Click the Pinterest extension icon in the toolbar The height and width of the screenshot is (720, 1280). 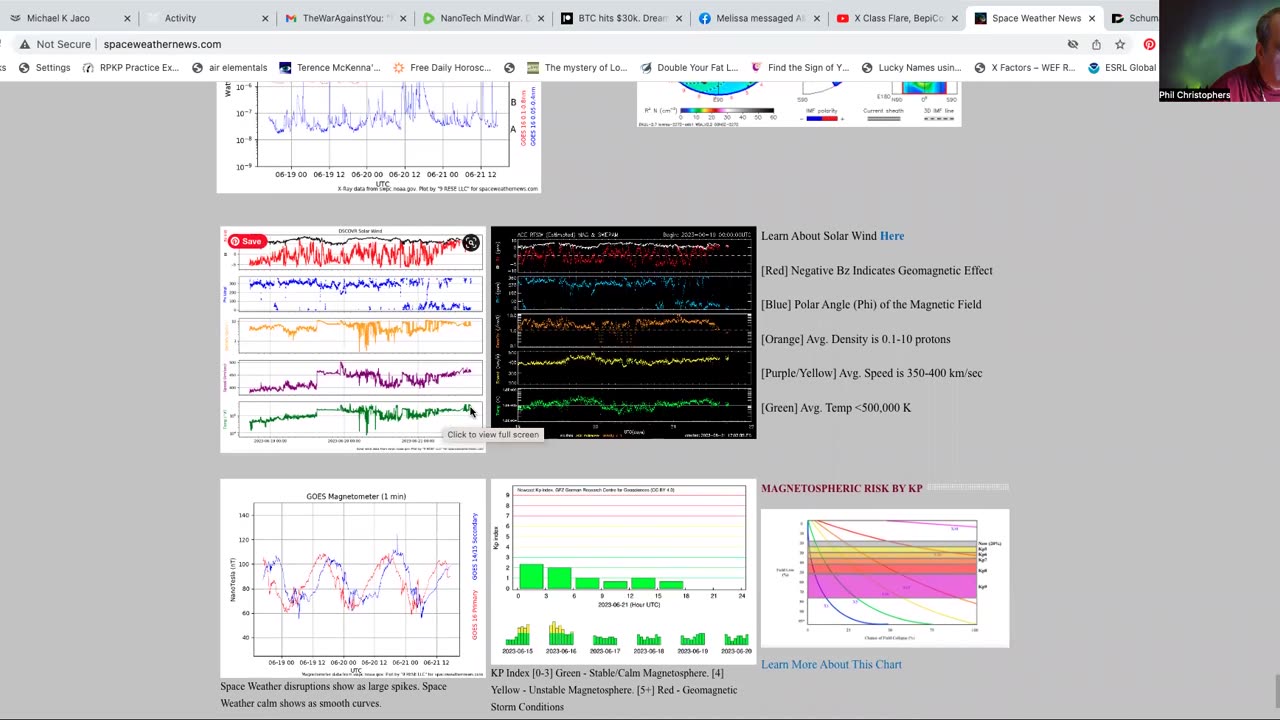tap(1149, 44)
